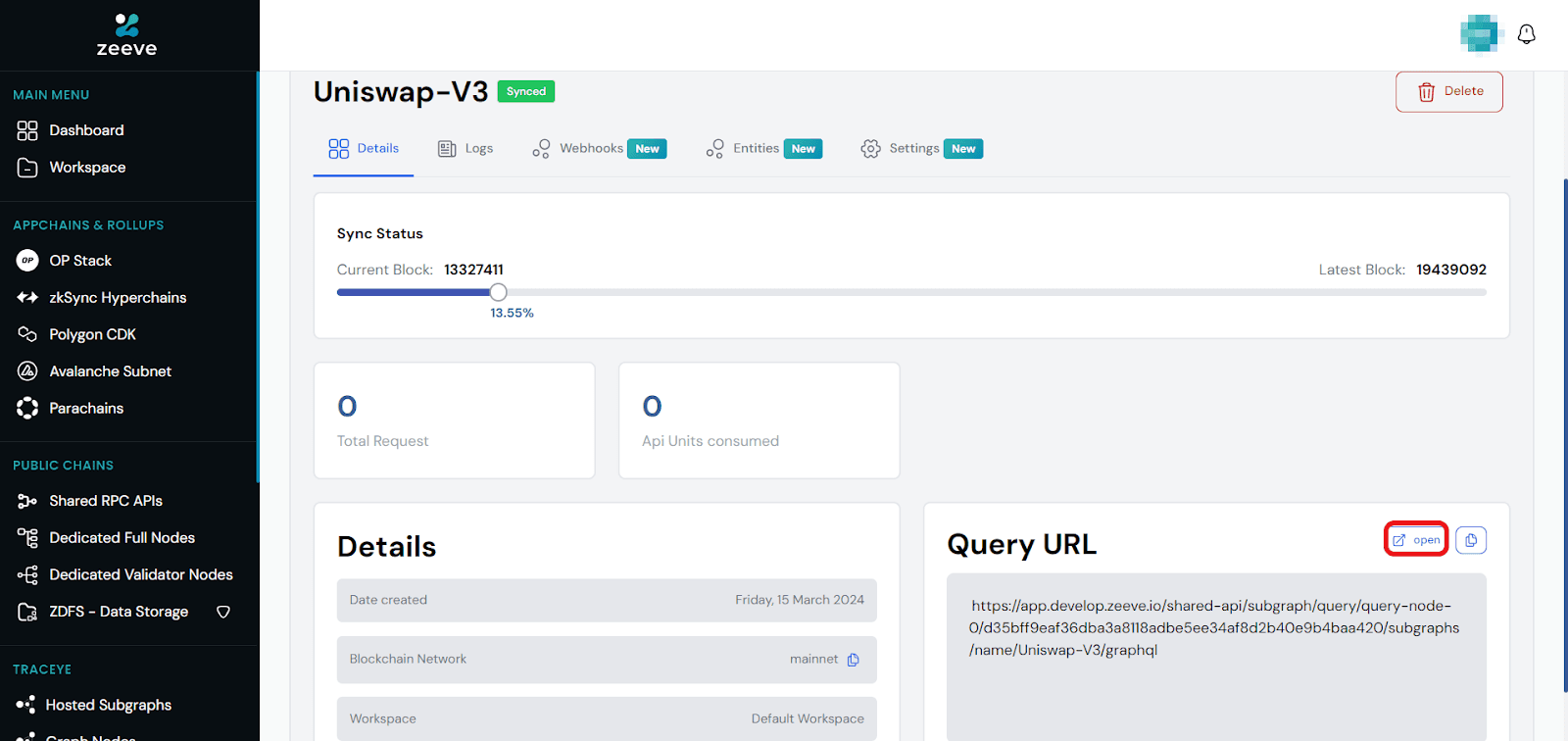
Task: Click the Details tab grid icon
Action: tap(339, 149)
